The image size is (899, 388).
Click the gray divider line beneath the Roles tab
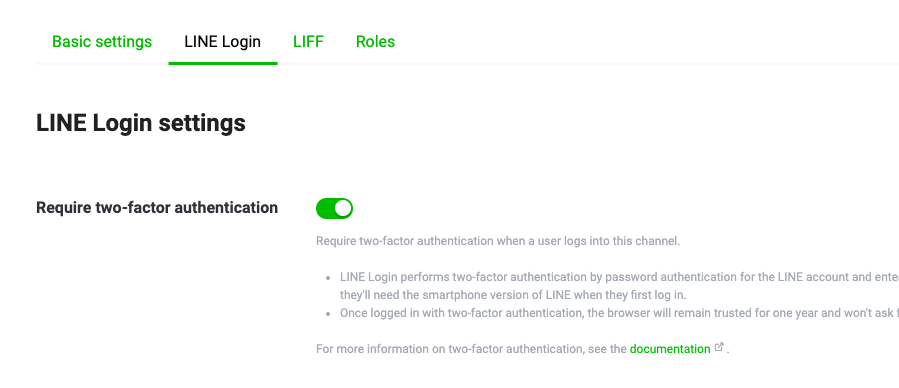point(376,63)
